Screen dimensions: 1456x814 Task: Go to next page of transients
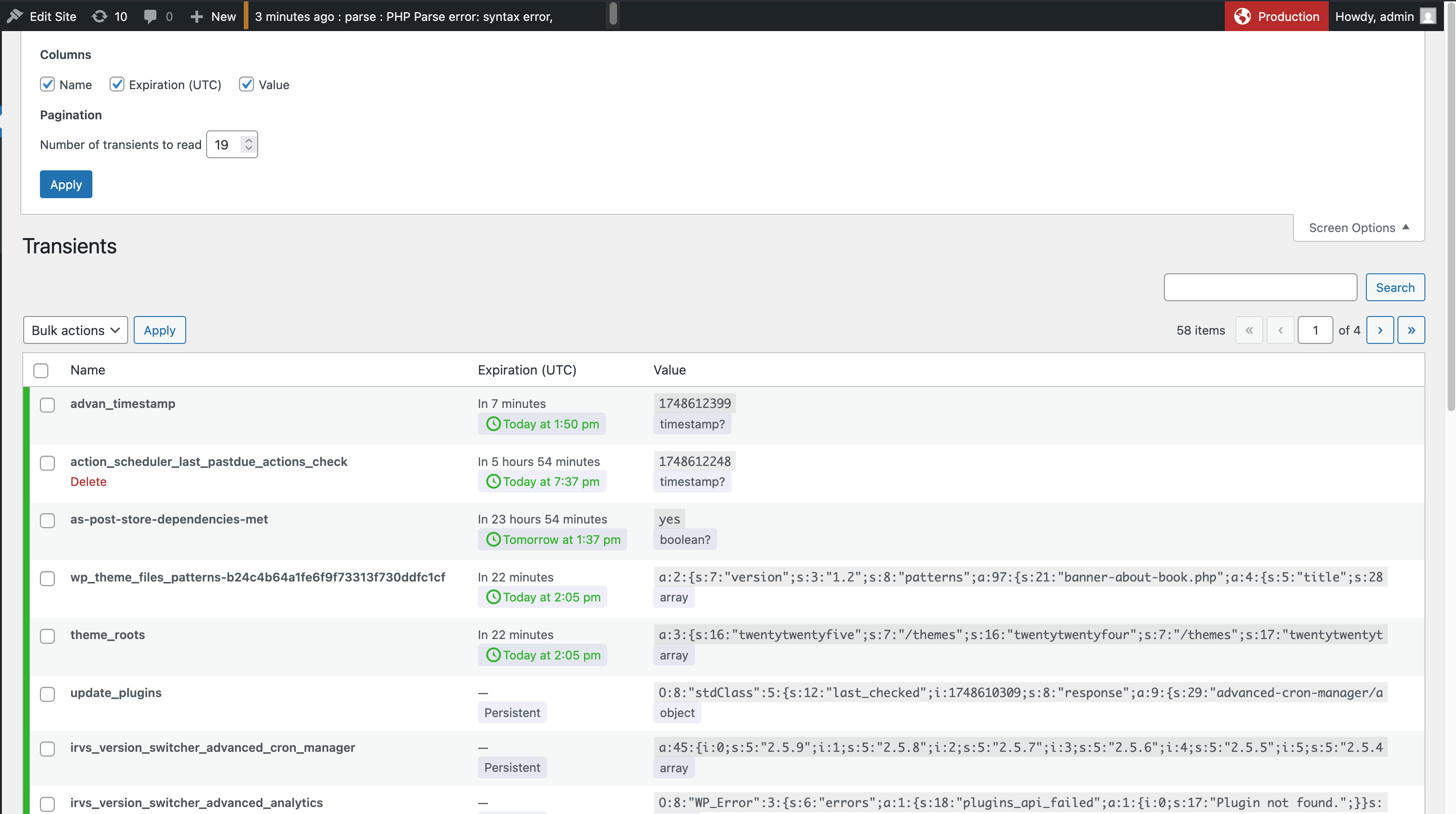[1380, 330]
